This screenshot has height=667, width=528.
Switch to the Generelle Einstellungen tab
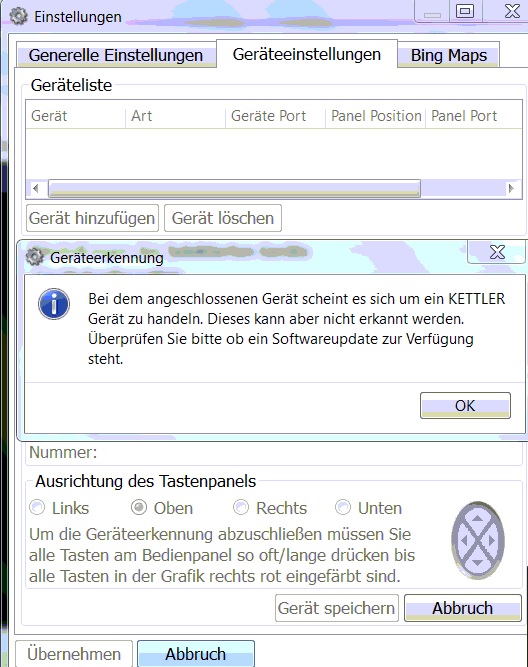point(116,55)
